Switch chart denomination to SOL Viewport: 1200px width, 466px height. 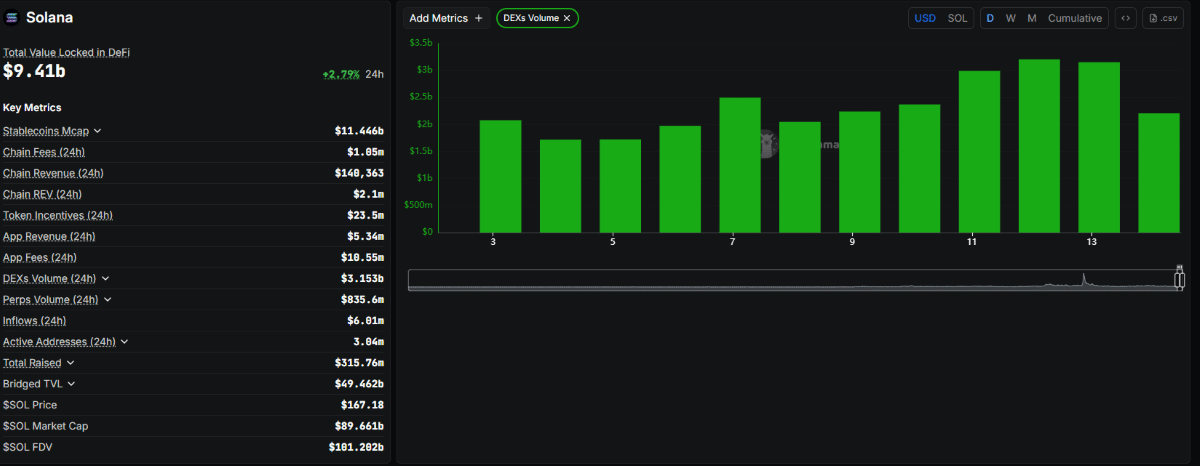(957, 18)
